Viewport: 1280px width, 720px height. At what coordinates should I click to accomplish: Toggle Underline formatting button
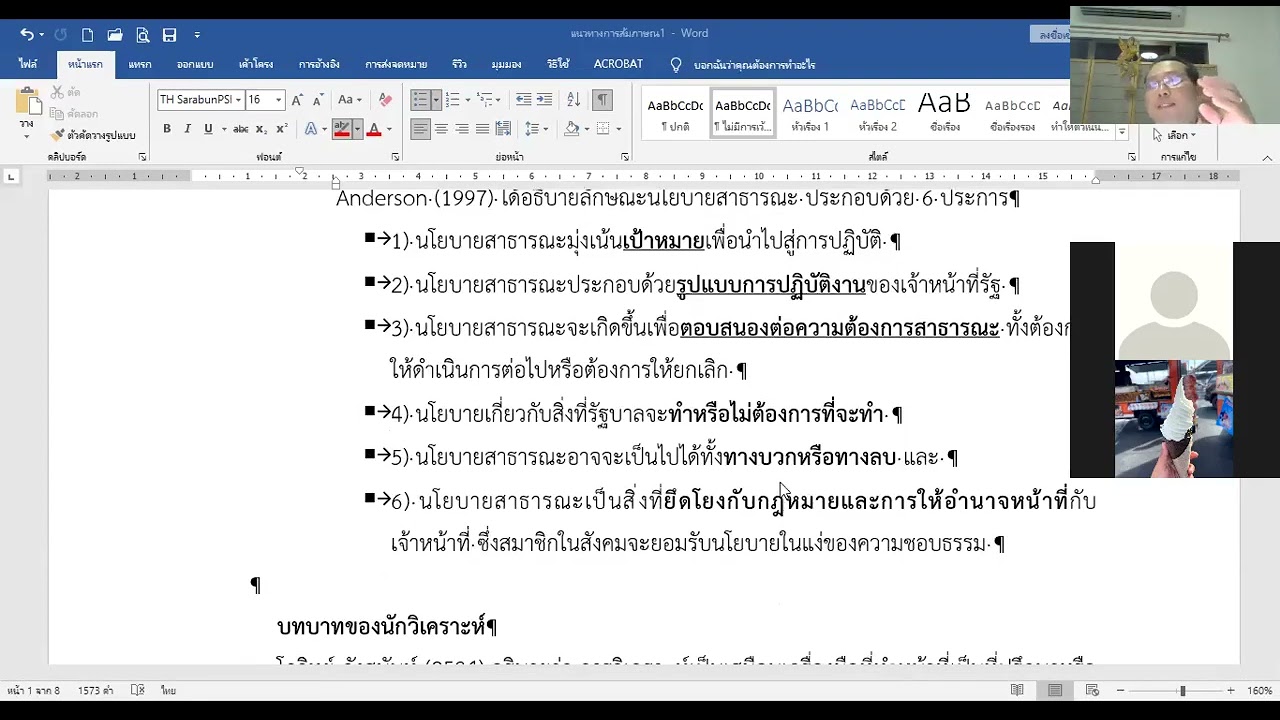tap(208, 129)
